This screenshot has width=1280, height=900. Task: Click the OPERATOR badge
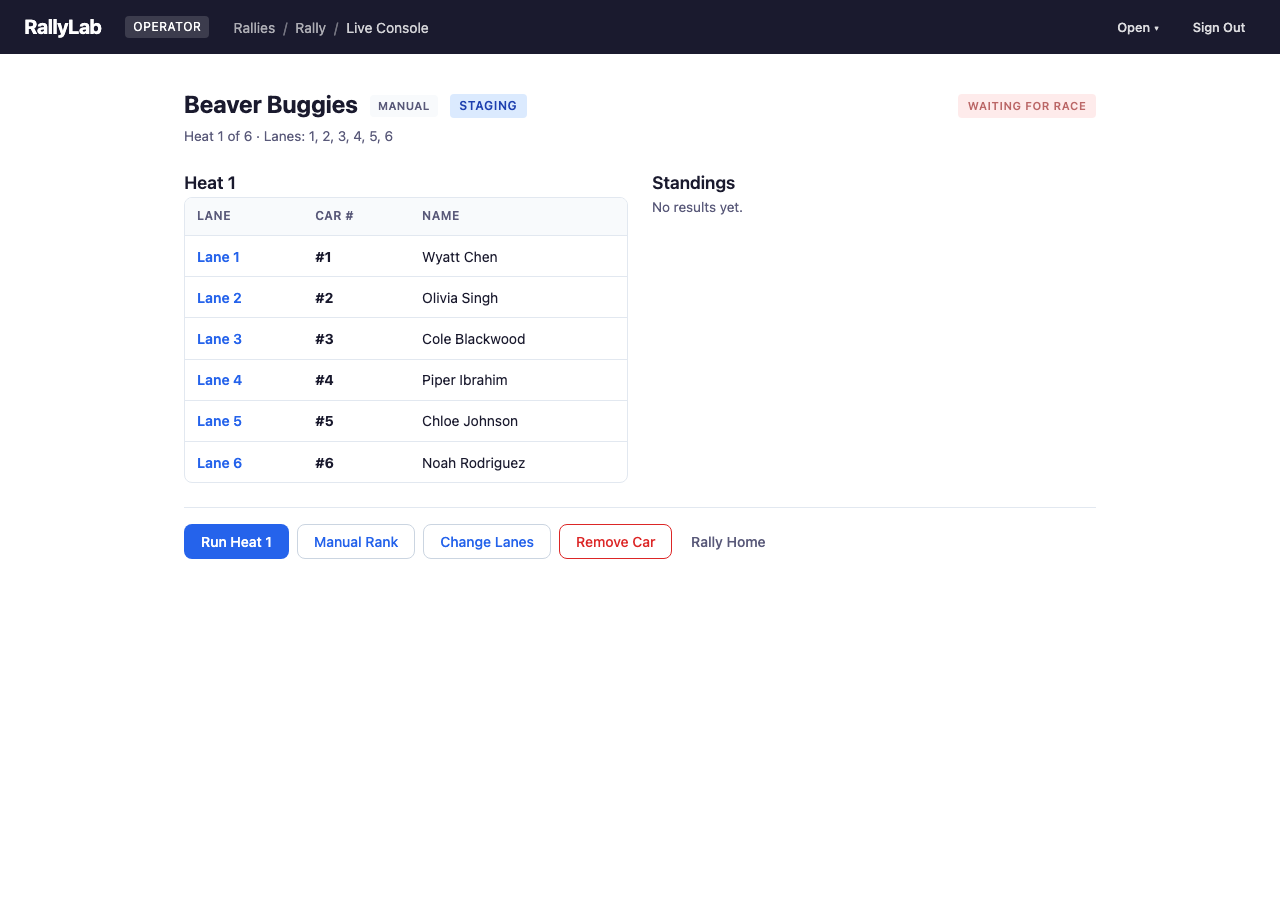click(x=166, y=26)
